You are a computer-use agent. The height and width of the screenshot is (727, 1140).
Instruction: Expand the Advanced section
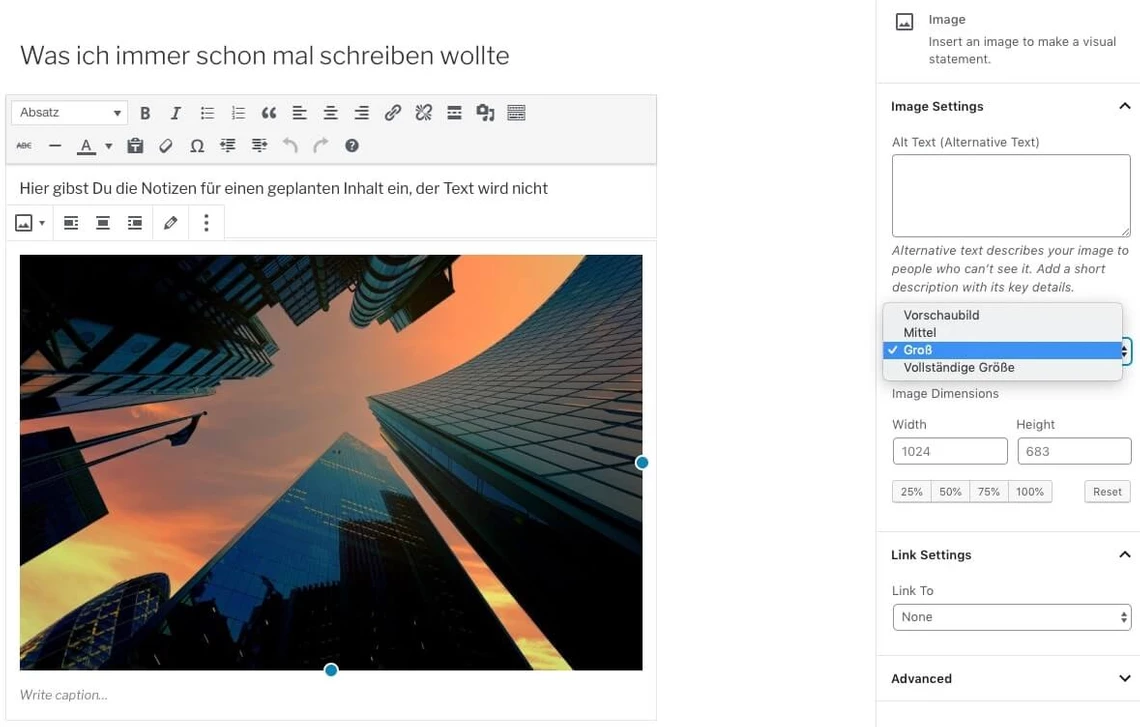pyautogui.click(x=1124, y=678)
